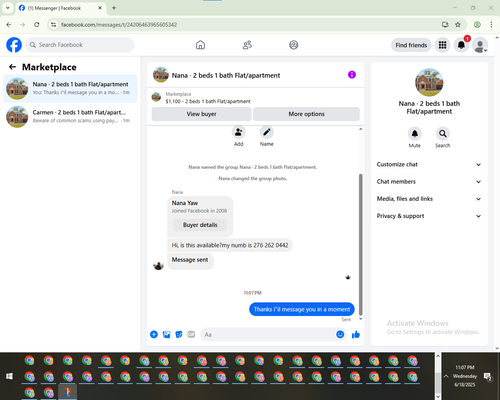Click the chat scrollbar thumb
500x400 pixels.
pos(361,244)
